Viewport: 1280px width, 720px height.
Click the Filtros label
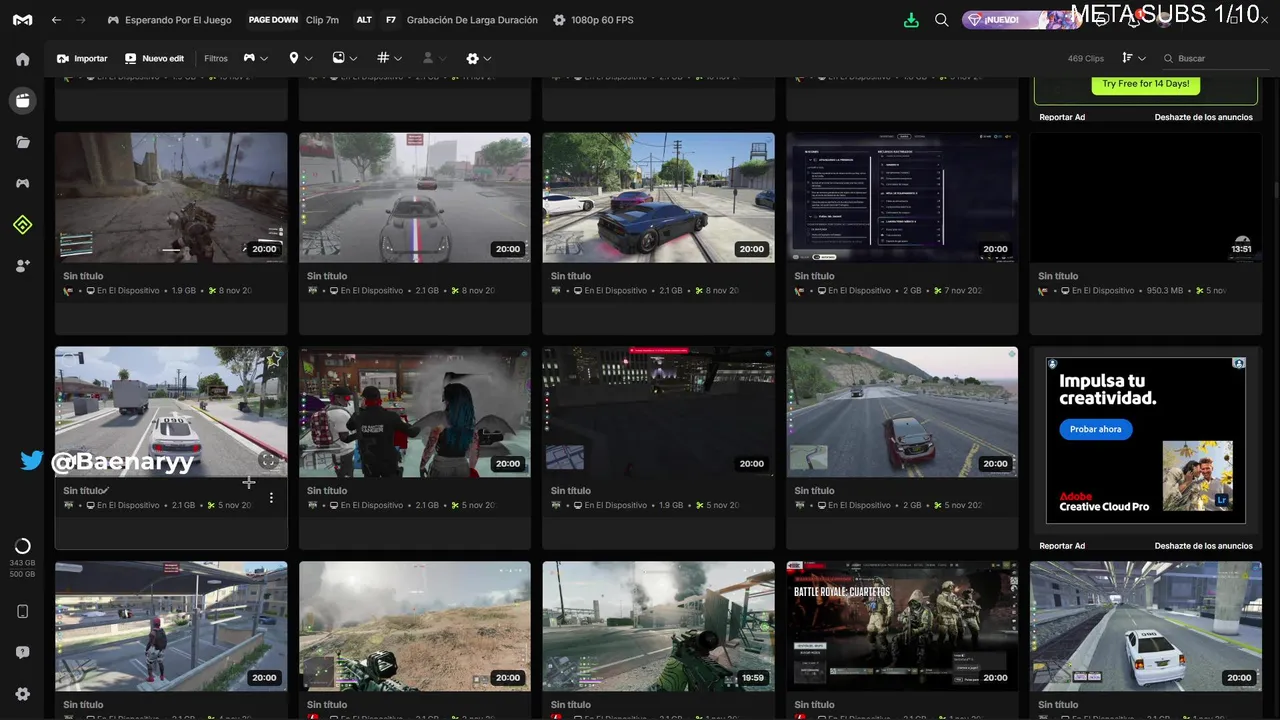click(x=216, y=59)
